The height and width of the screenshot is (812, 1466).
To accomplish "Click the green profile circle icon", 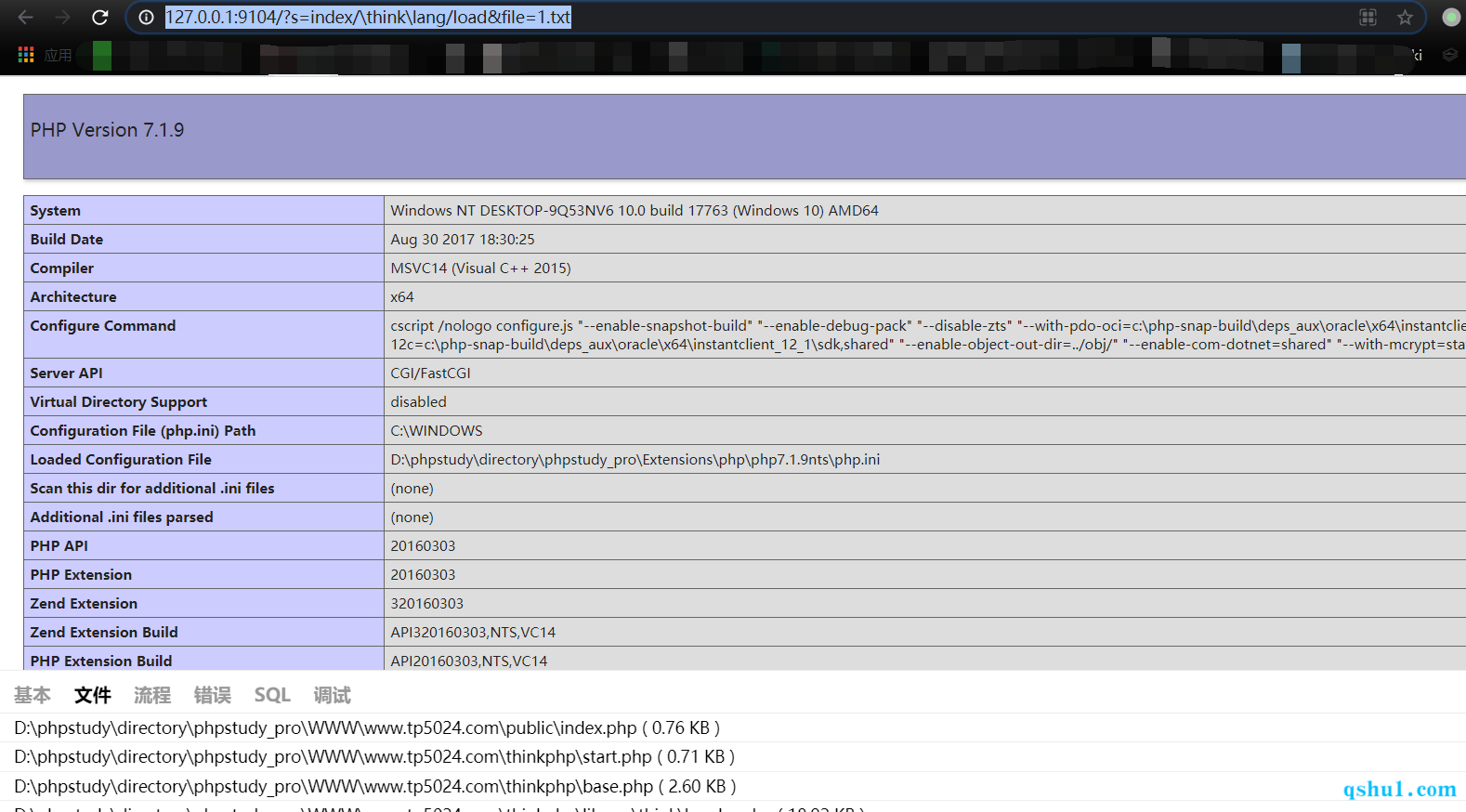I will tap(1451, 17).
